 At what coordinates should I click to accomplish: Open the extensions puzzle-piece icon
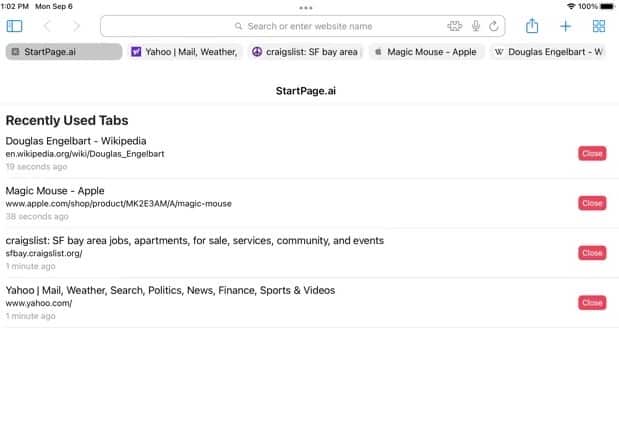point(454,26)
